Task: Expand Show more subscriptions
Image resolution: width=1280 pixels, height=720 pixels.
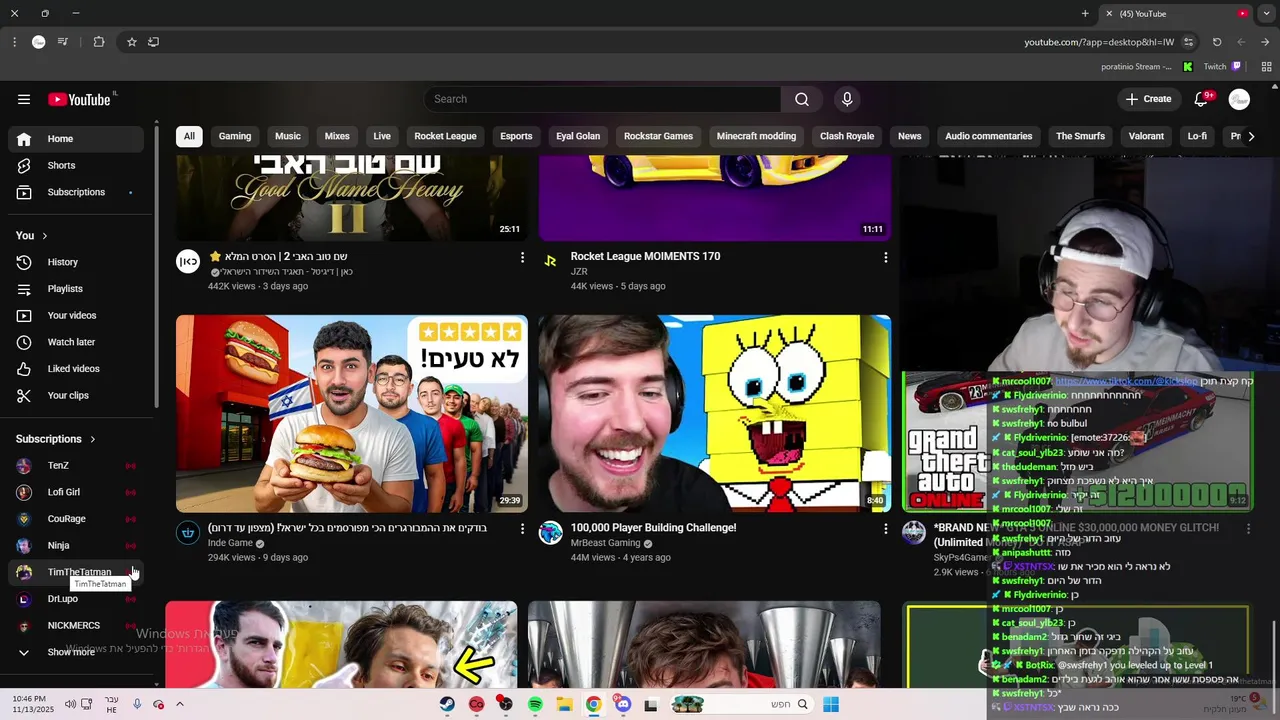Action: 76,652
